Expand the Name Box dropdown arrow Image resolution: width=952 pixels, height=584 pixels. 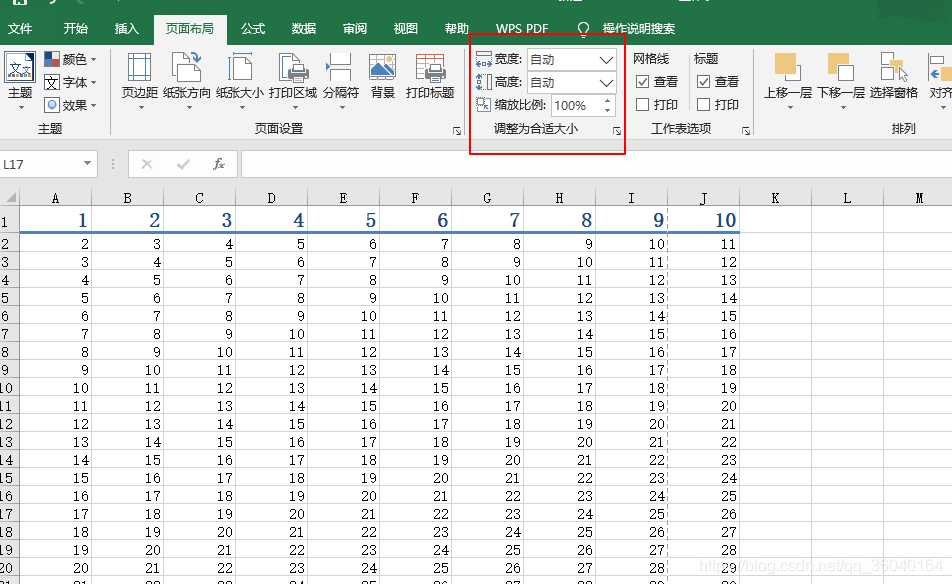87,163
